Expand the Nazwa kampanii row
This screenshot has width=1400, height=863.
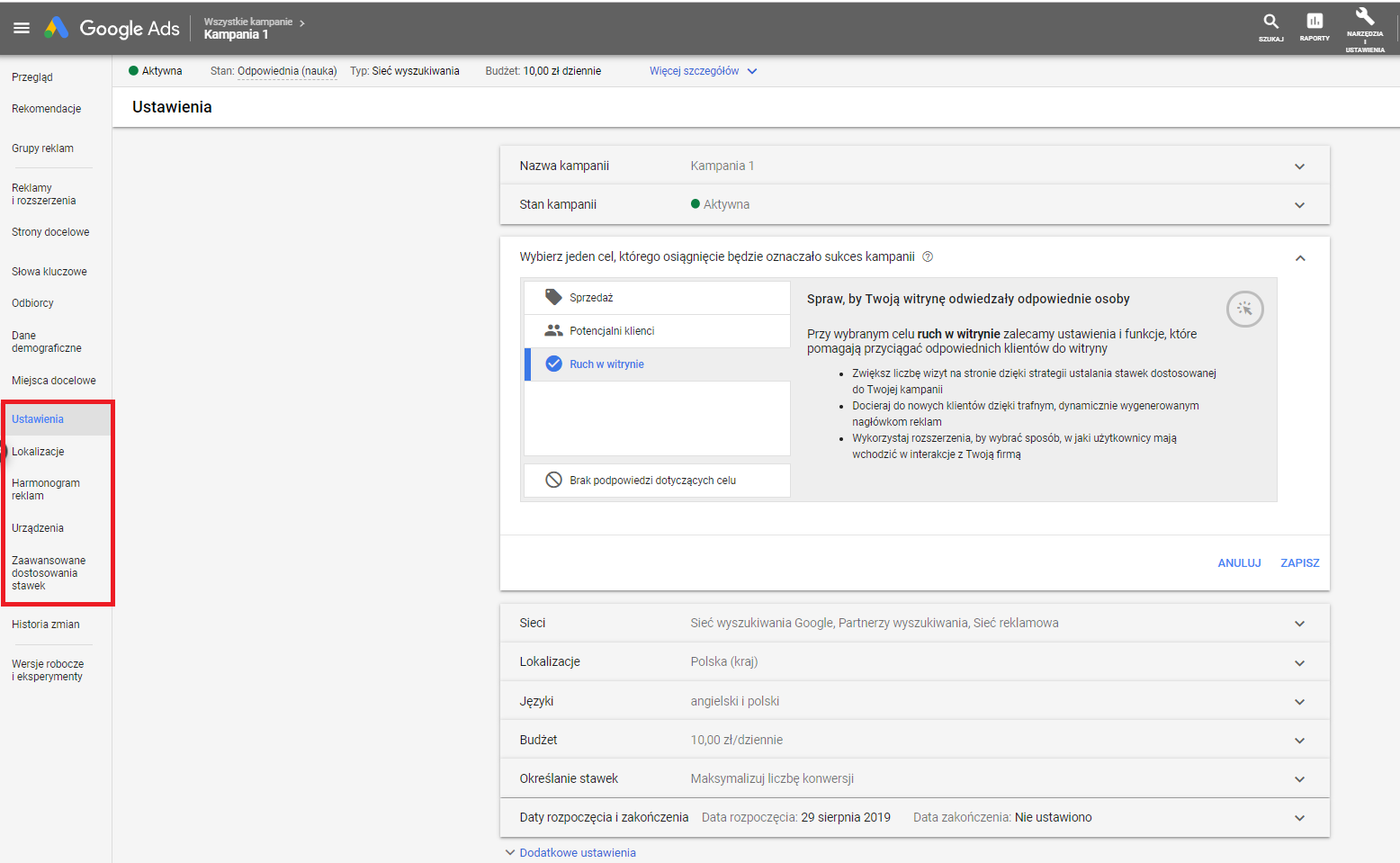point(1299,166)
